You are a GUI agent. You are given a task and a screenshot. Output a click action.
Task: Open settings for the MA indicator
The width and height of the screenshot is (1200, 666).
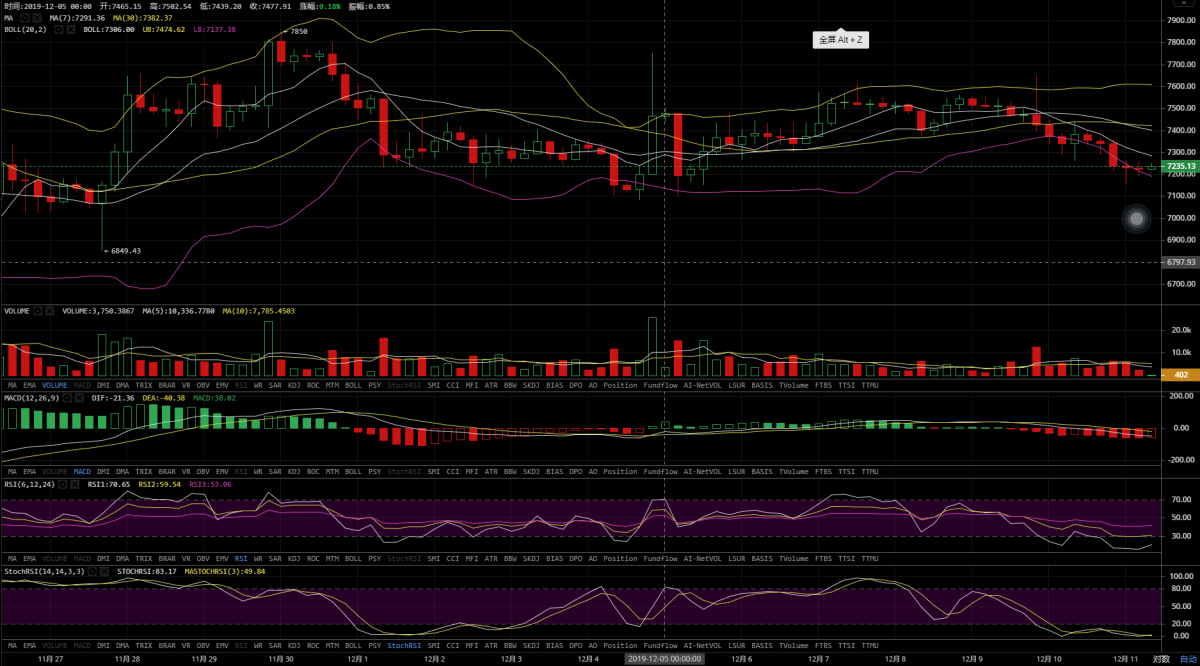(25, 18)
